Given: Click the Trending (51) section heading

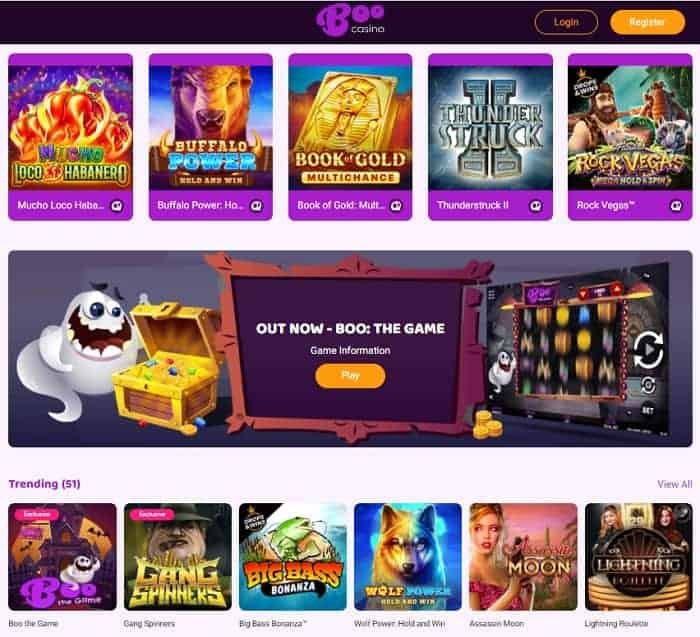Looking at the screenshot, I should (45, 484).
